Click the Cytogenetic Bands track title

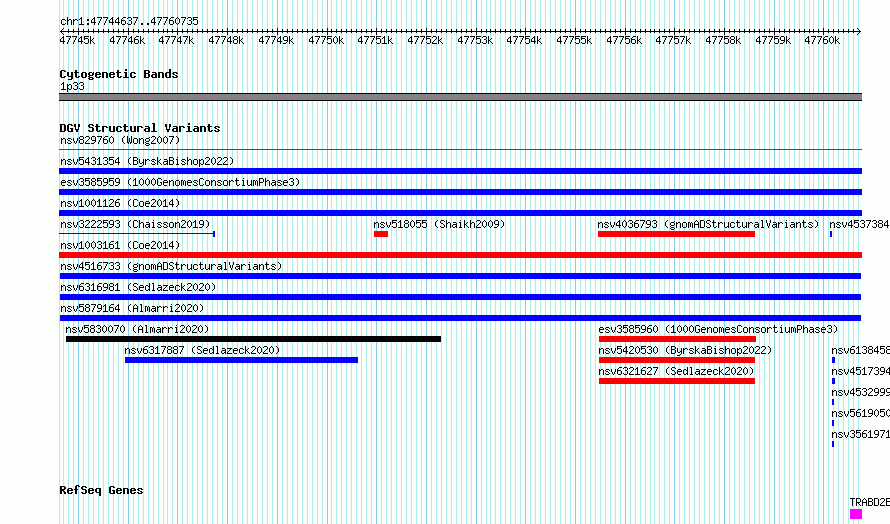click(119, 74)
